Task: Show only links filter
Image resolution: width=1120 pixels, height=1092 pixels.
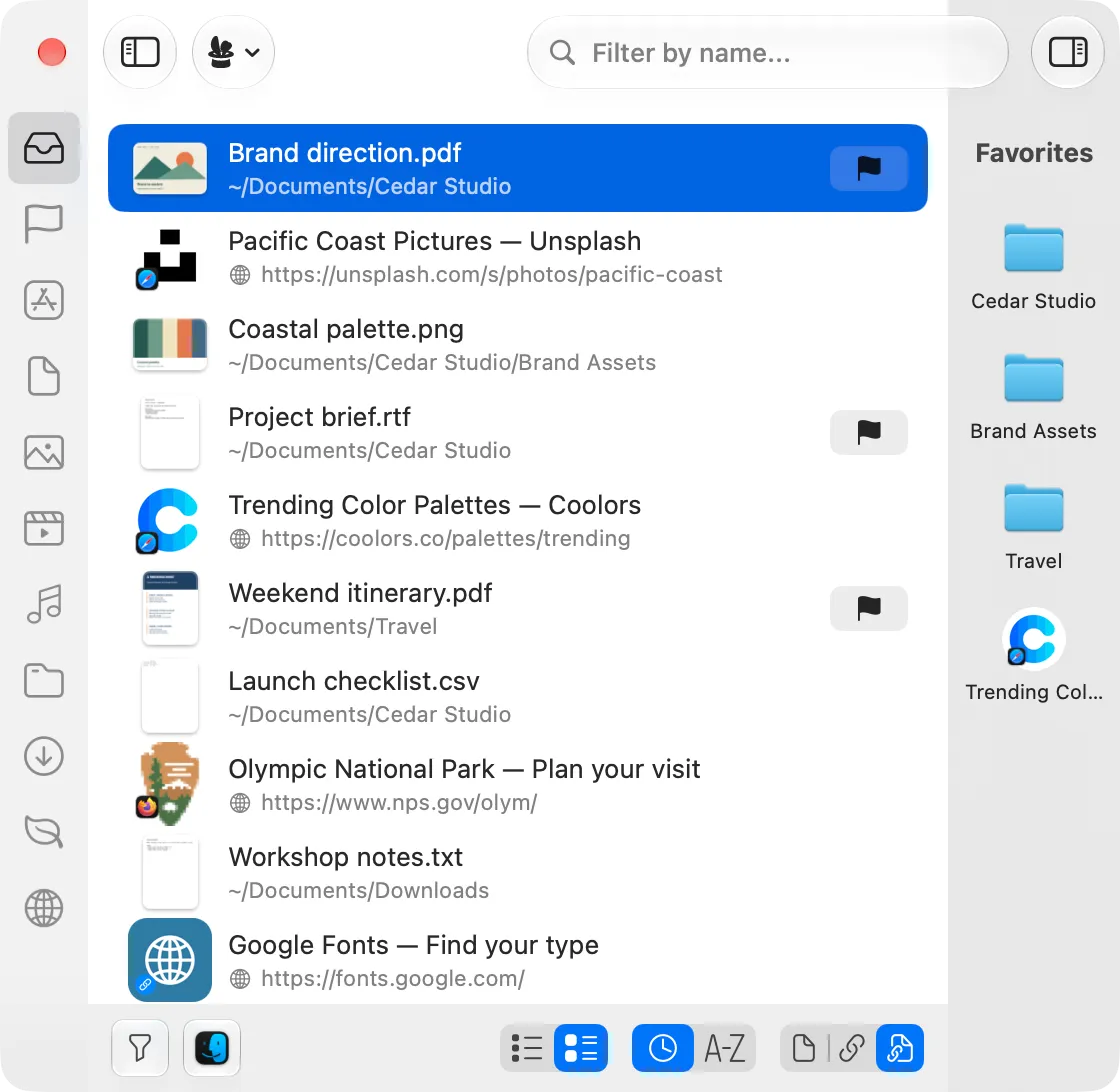Action: pyautogui.click(x=851, y=1048)
